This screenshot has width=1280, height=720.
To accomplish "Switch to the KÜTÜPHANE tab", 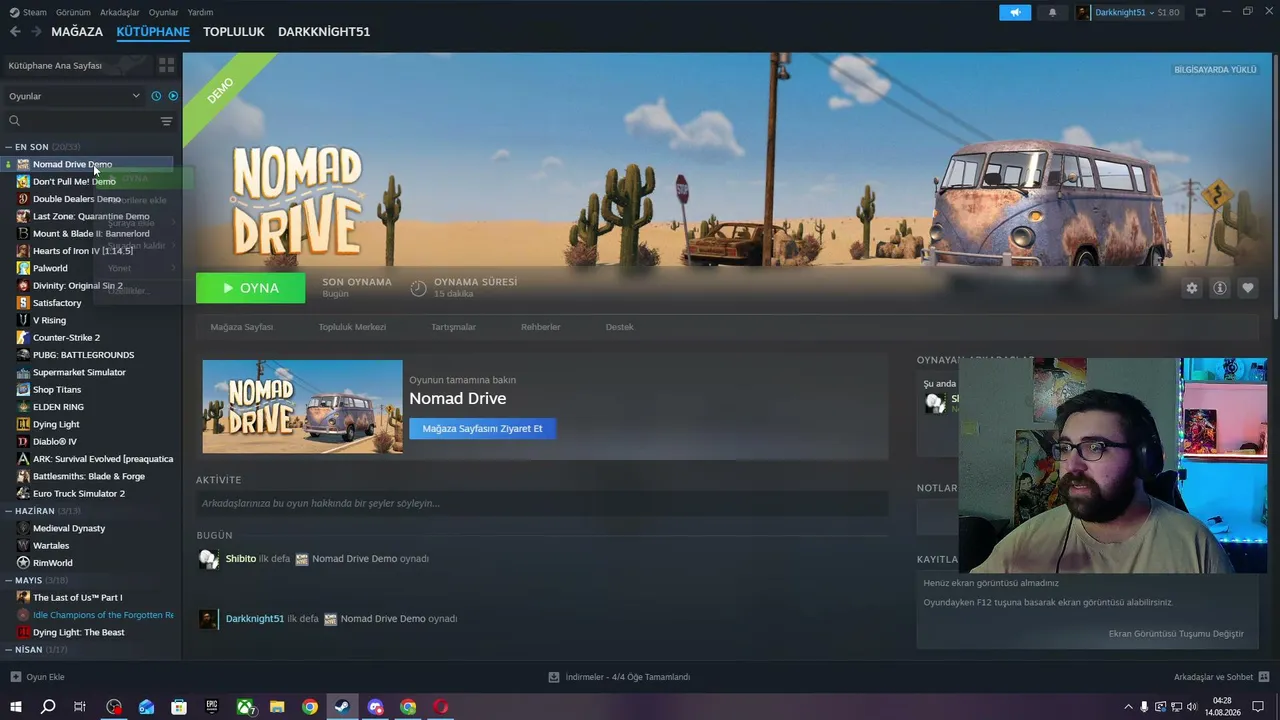I will point(153,32).
